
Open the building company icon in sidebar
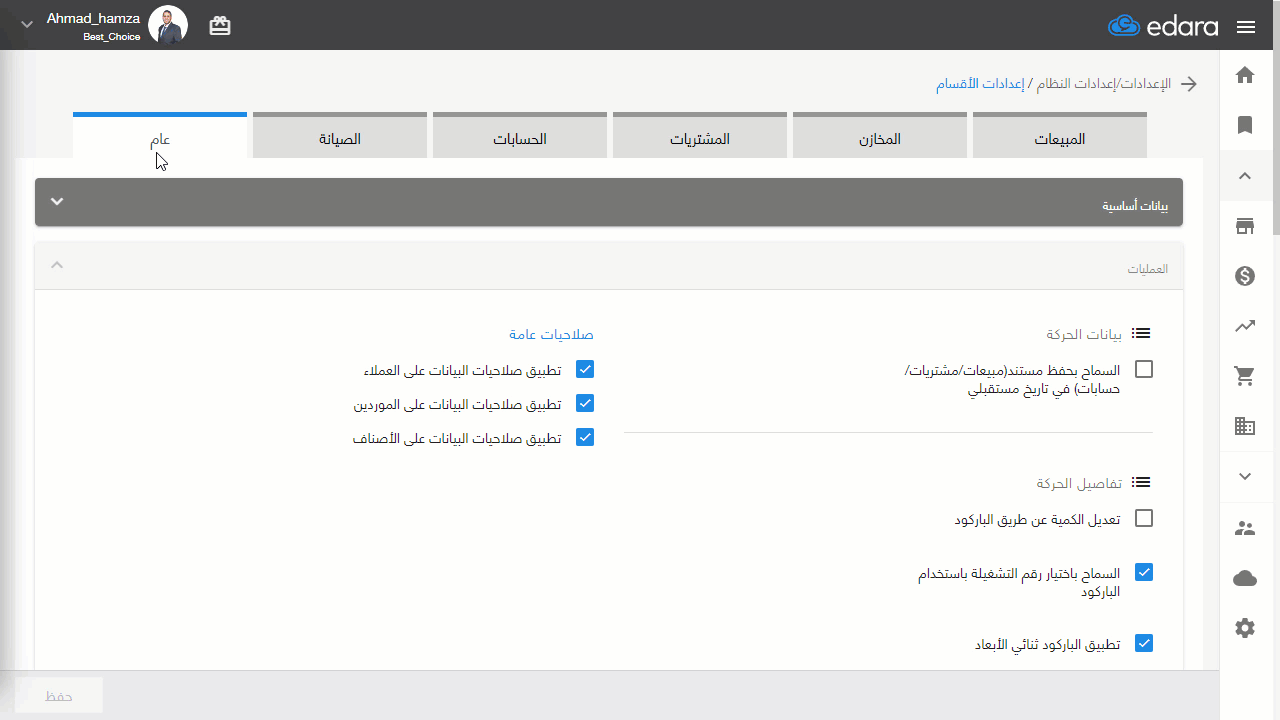point(1245,426)
